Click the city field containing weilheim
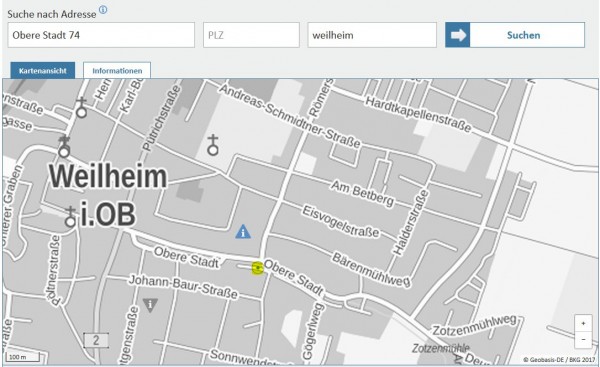Viewport: 600px width, 367px height. coord(372,35)
